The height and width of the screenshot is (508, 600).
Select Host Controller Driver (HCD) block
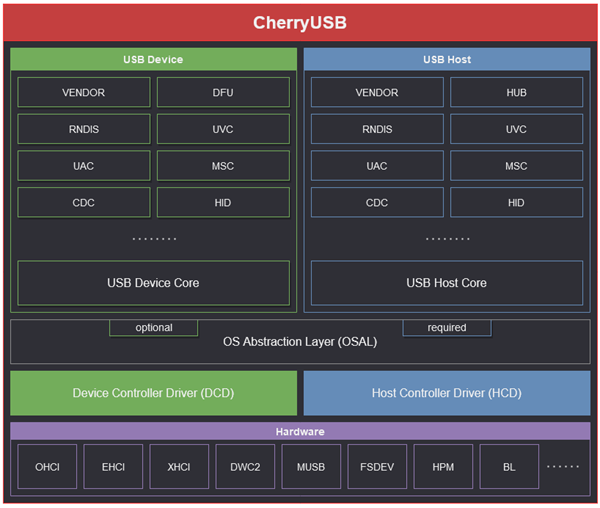(x=446, y=393)
